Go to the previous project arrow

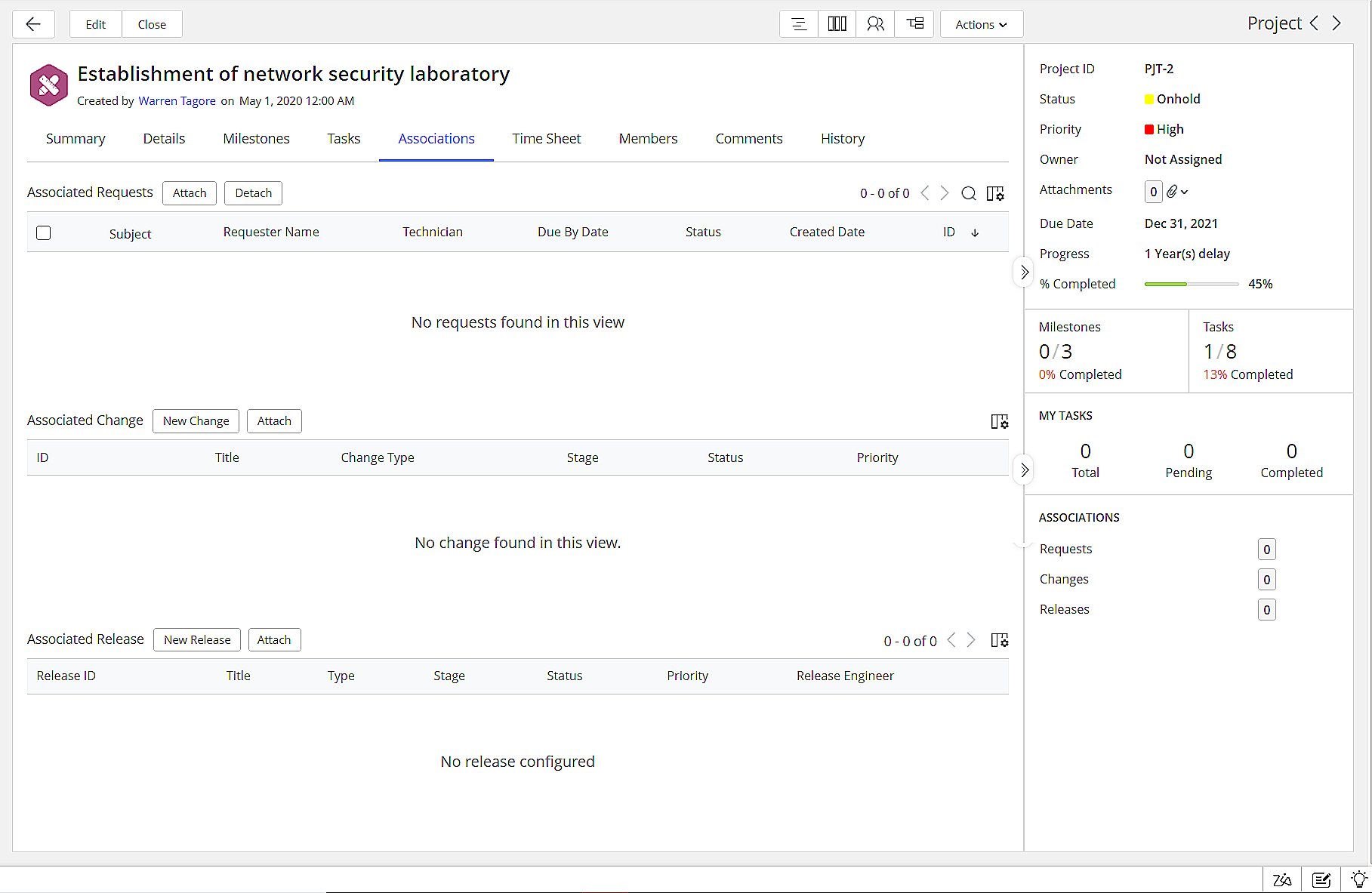click(x=1315, y=23)
